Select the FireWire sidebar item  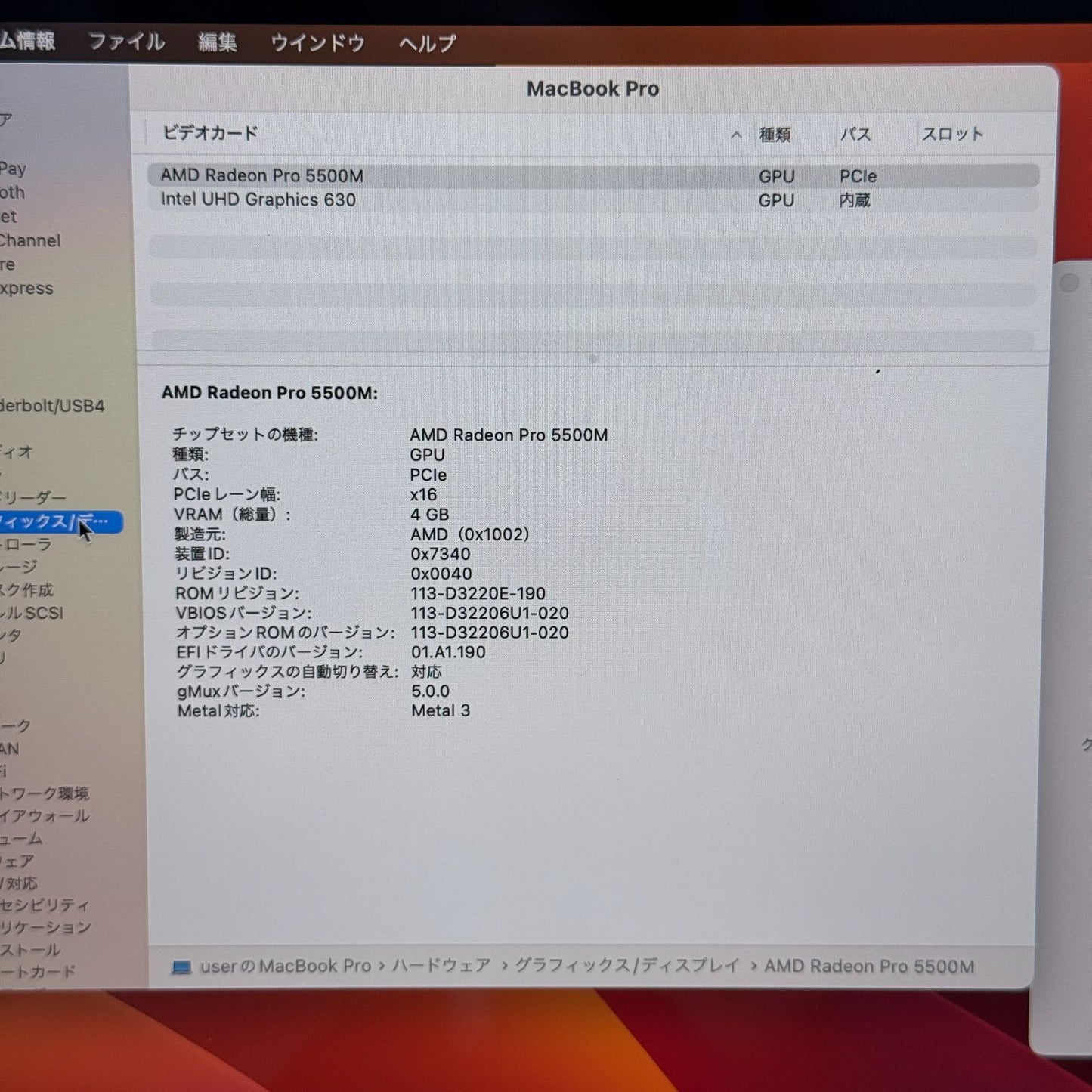coord(8,264)
